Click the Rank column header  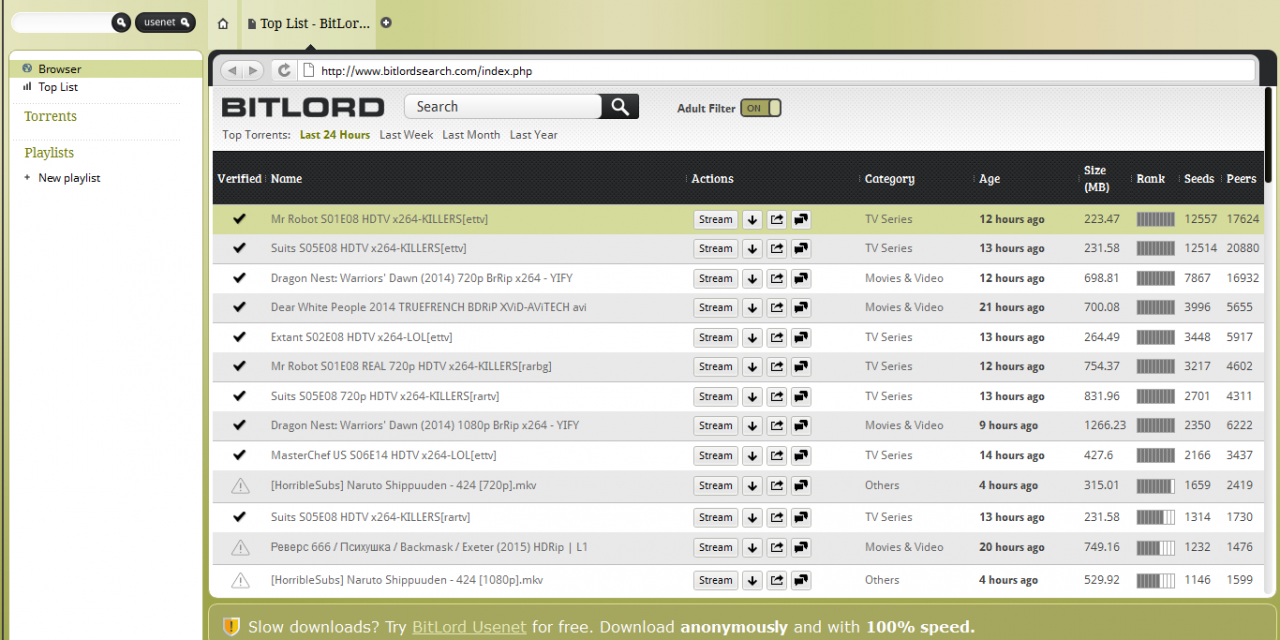pos(1151,179)
